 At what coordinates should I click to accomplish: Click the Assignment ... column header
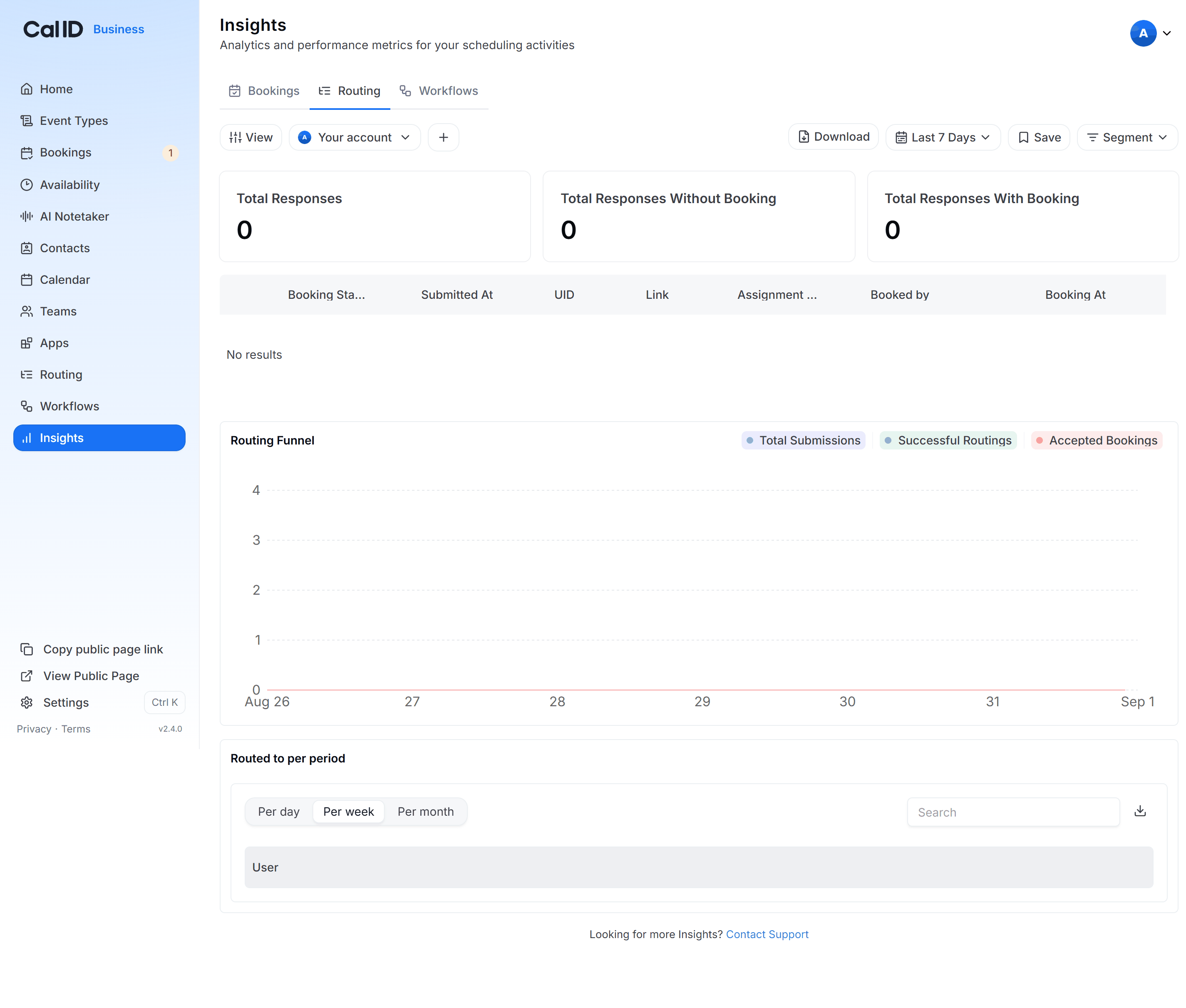click(777, 295)
